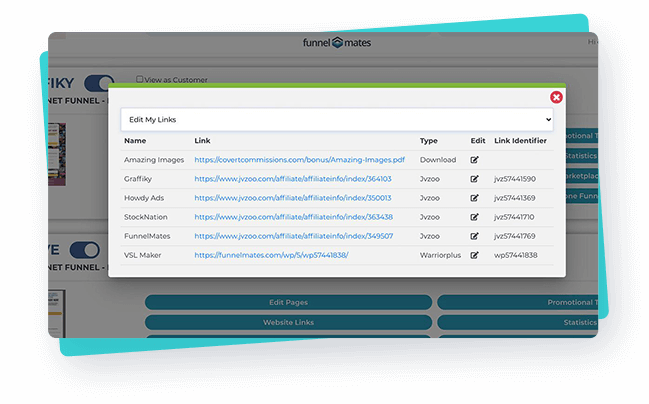649x404 pixels.
Task: Select the FunnelMates name cell
Action: (147, 236)
